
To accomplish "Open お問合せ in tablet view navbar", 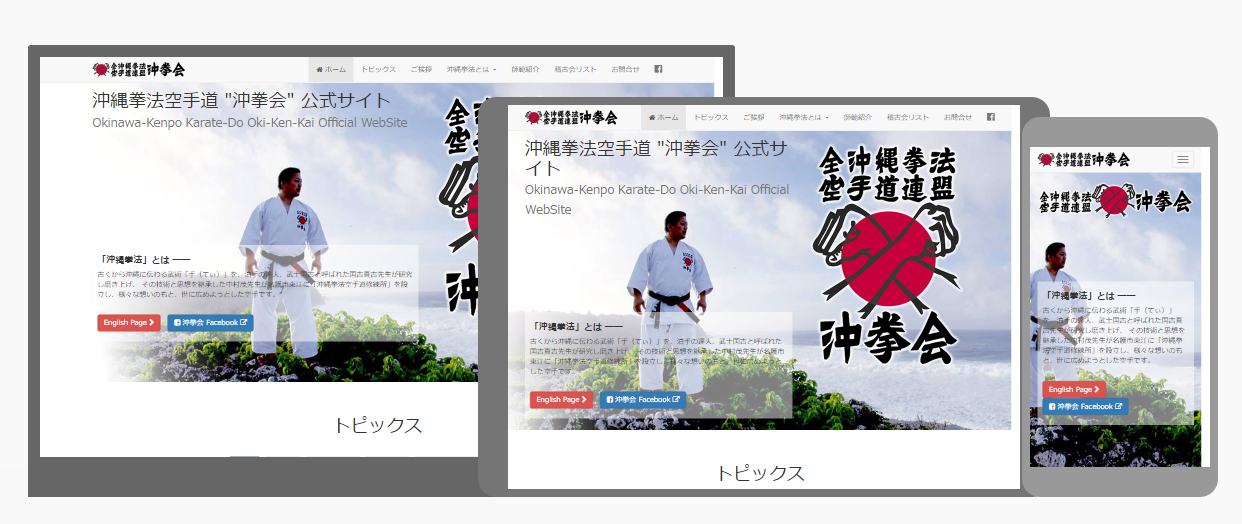I will [959, 117].
